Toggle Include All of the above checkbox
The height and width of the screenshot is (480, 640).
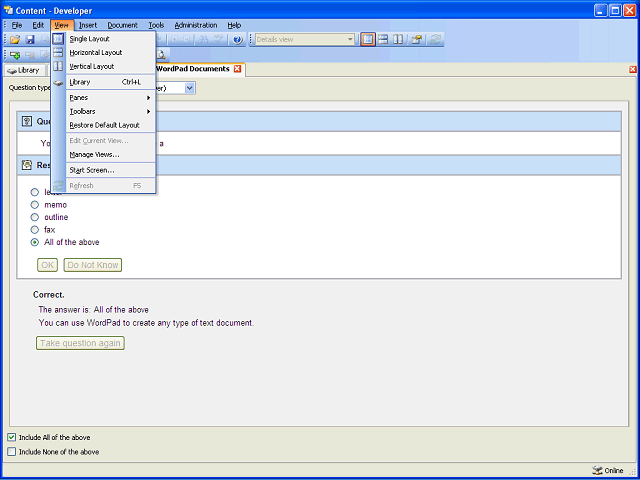[x=12, y=437]
